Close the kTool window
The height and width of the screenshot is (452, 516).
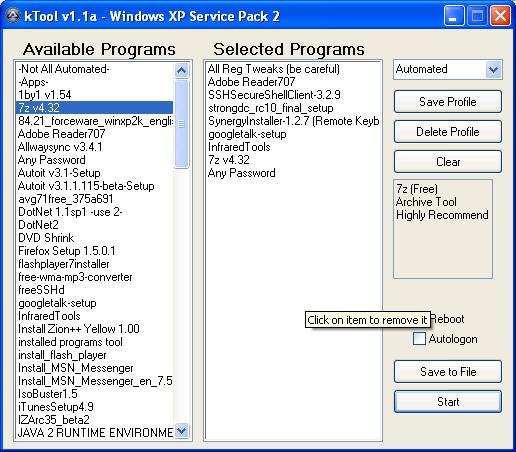(x=500, y=16)
